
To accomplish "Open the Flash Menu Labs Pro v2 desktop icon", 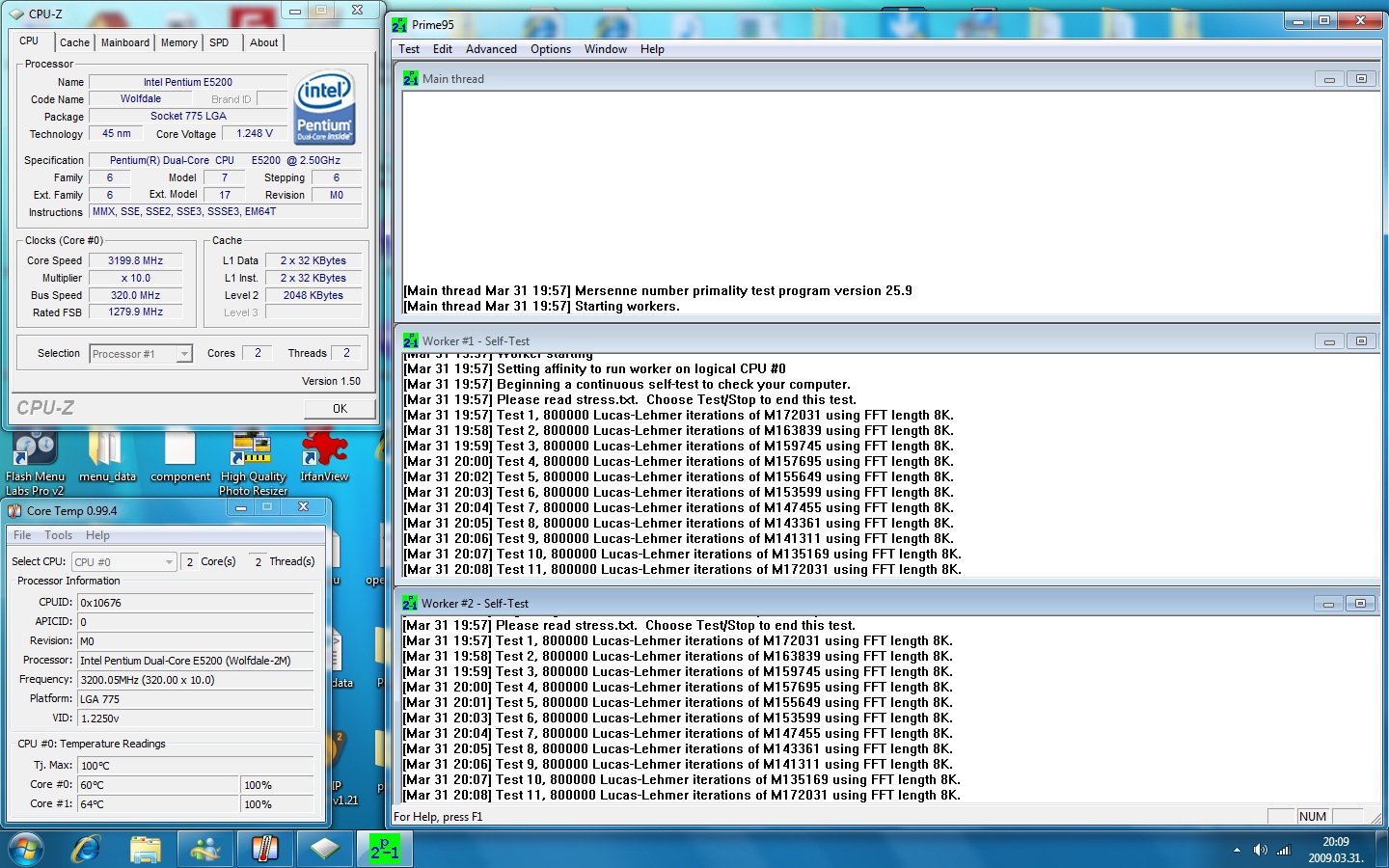I will (36, 463).
